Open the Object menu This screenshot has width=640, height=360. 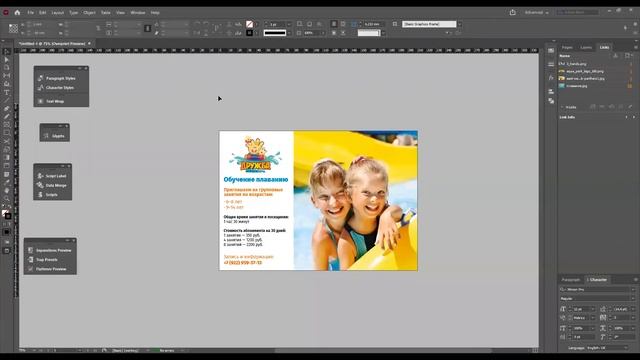point(89,13)
